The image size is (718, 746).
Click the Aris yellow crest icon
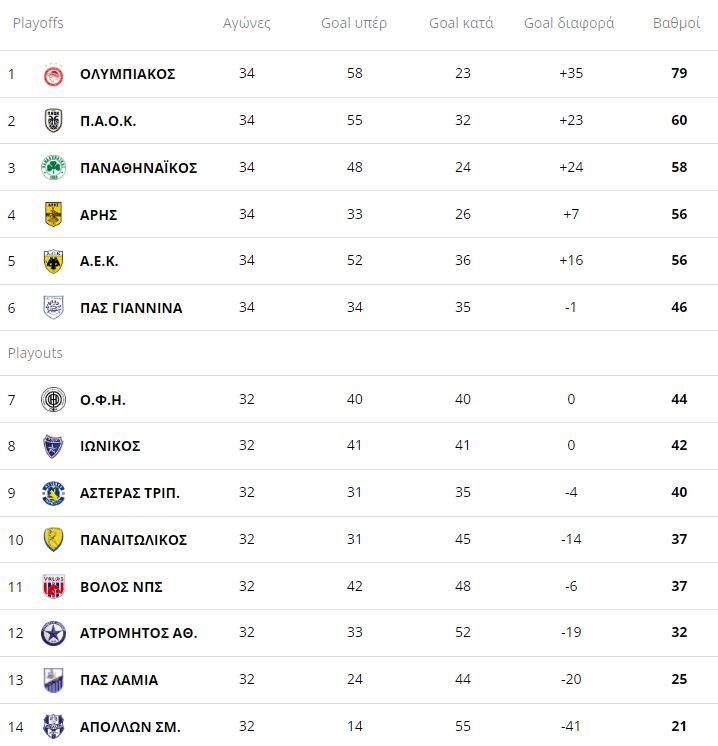click(x=54, y=214)
